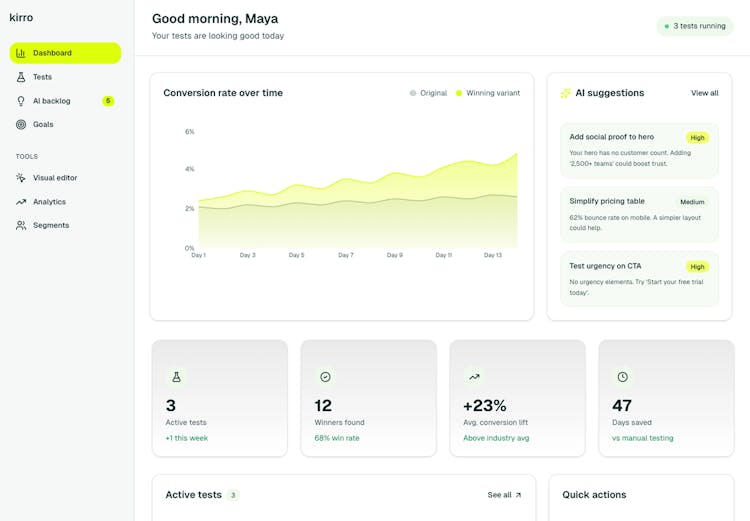Select the Simplify pricing table suggestion
Image resolution: width=750 pixels, height=521 pixels.
click(638, 214)
